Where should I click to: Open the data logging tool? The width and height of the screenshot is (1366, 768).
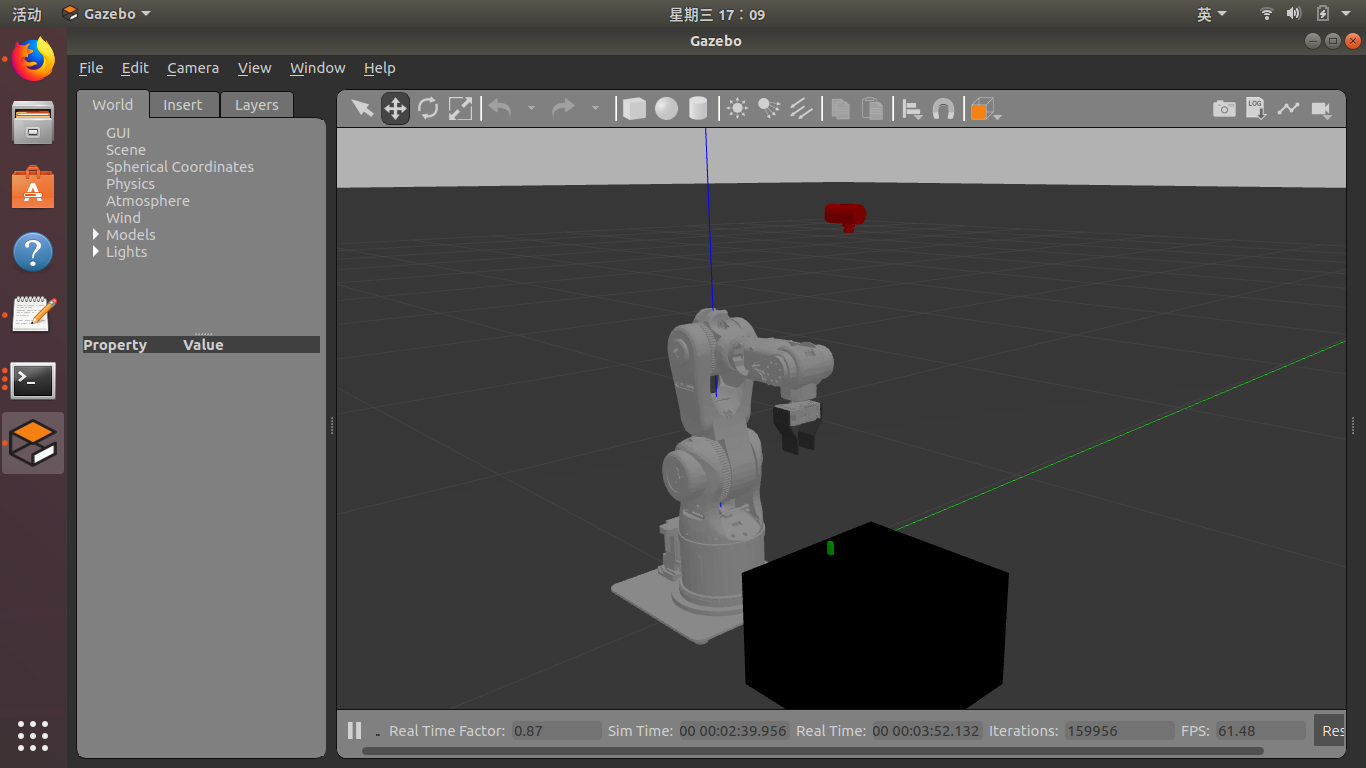click(x=1256, y=108)
